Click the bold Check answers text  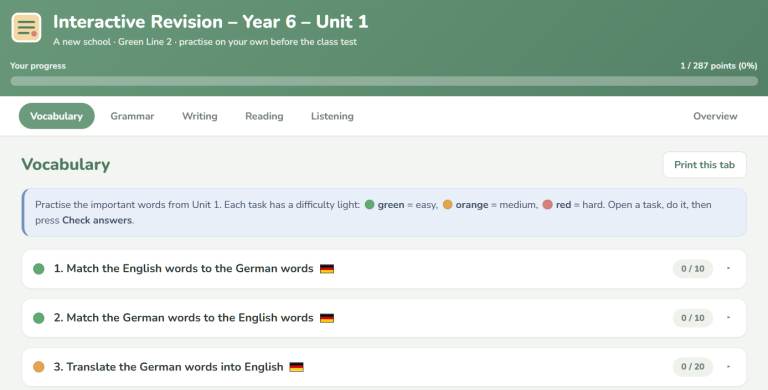97,220
